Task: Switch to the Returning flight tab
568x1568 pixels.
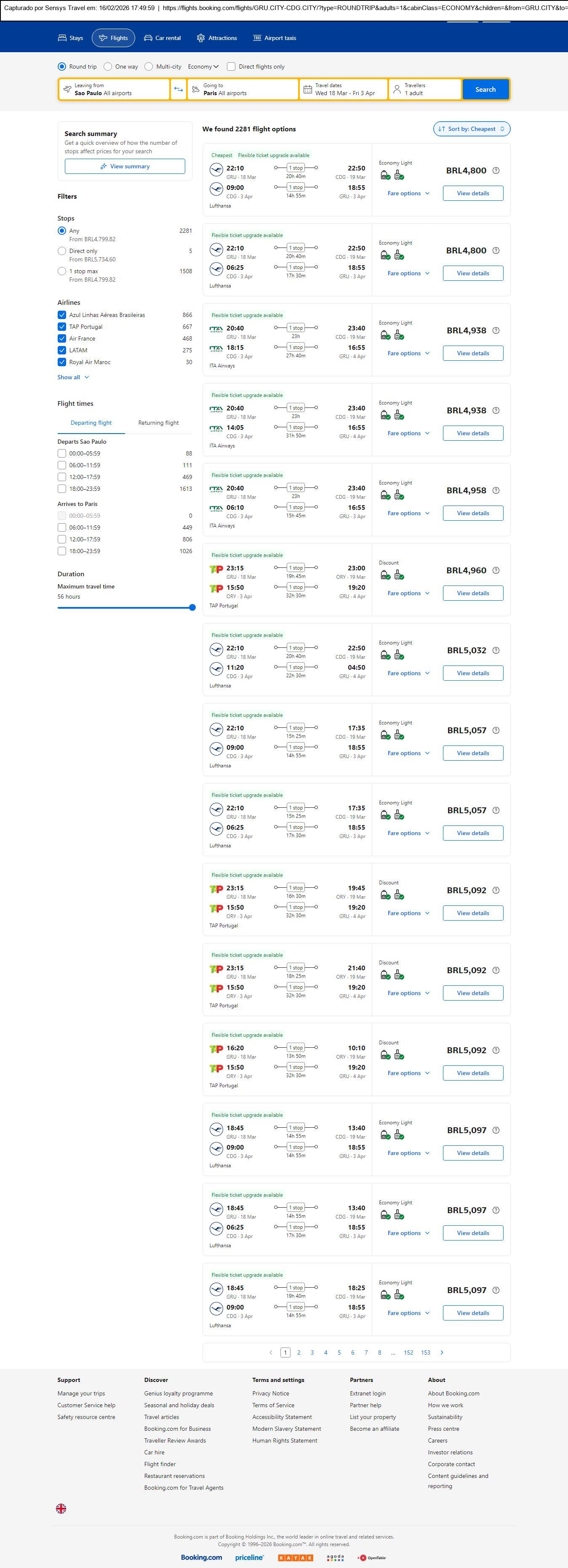Action: pos(158,423)
